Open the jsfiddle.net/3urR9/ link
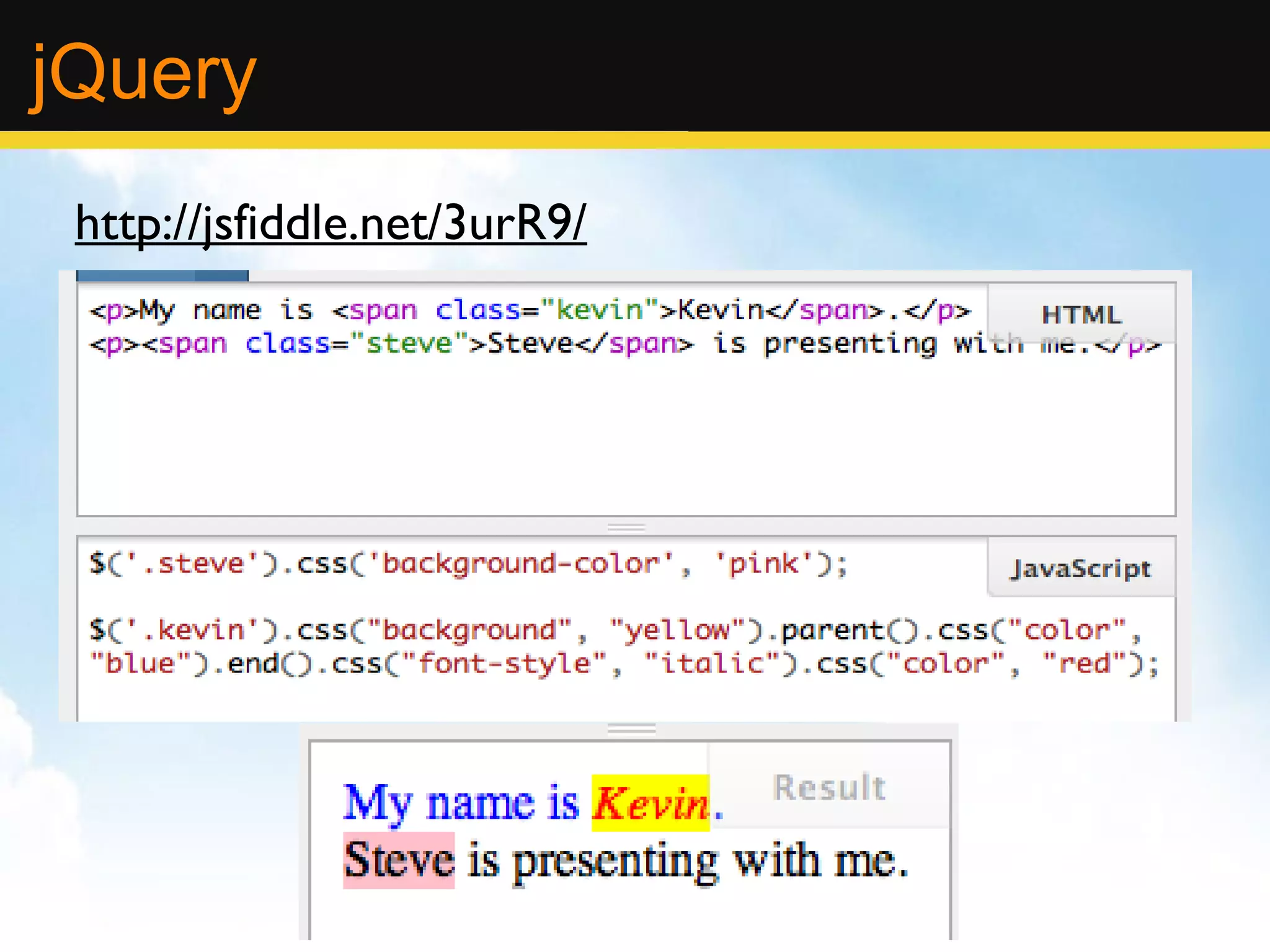 pyautogui.click(x=331, y=223)
